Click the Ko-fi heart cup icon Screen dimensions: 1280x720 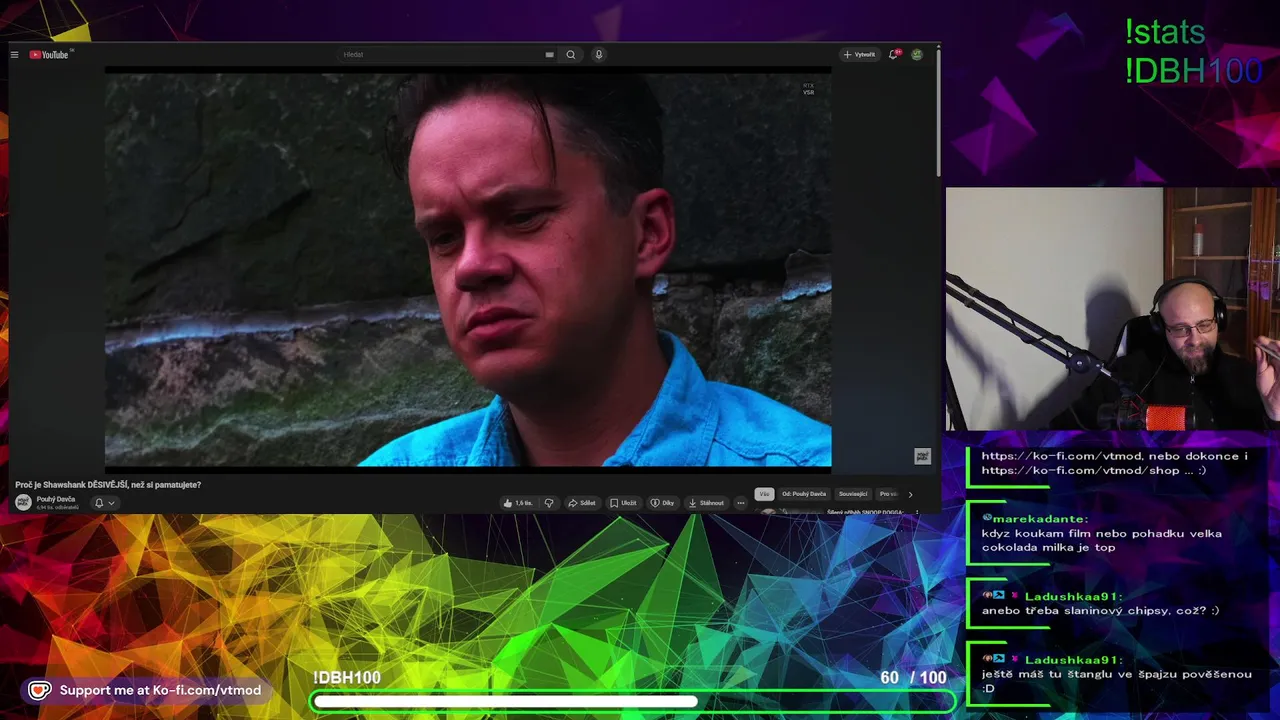[40, 690]
